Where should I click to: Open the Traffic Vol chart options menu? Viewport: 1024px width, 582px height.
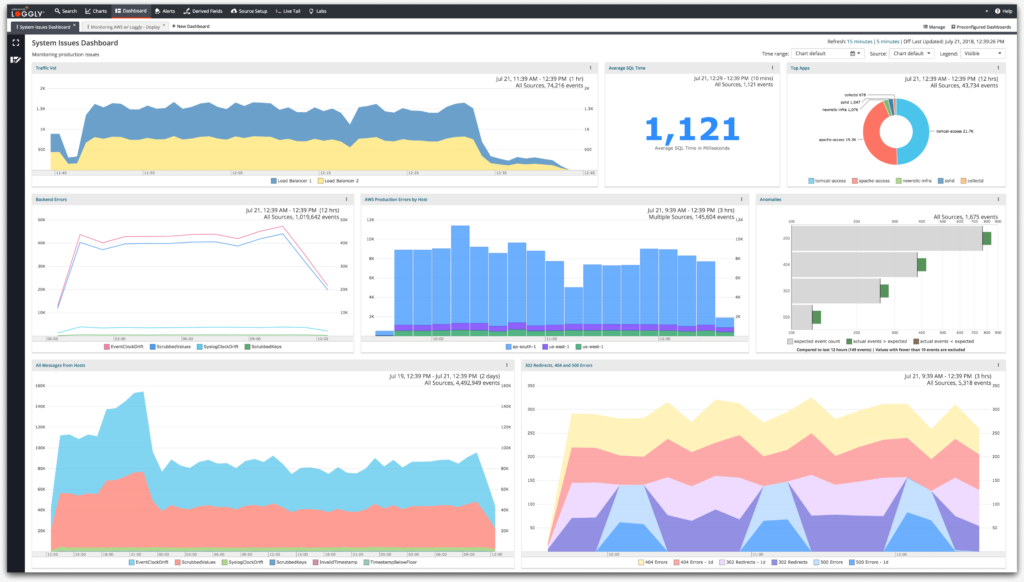[590, 68]
